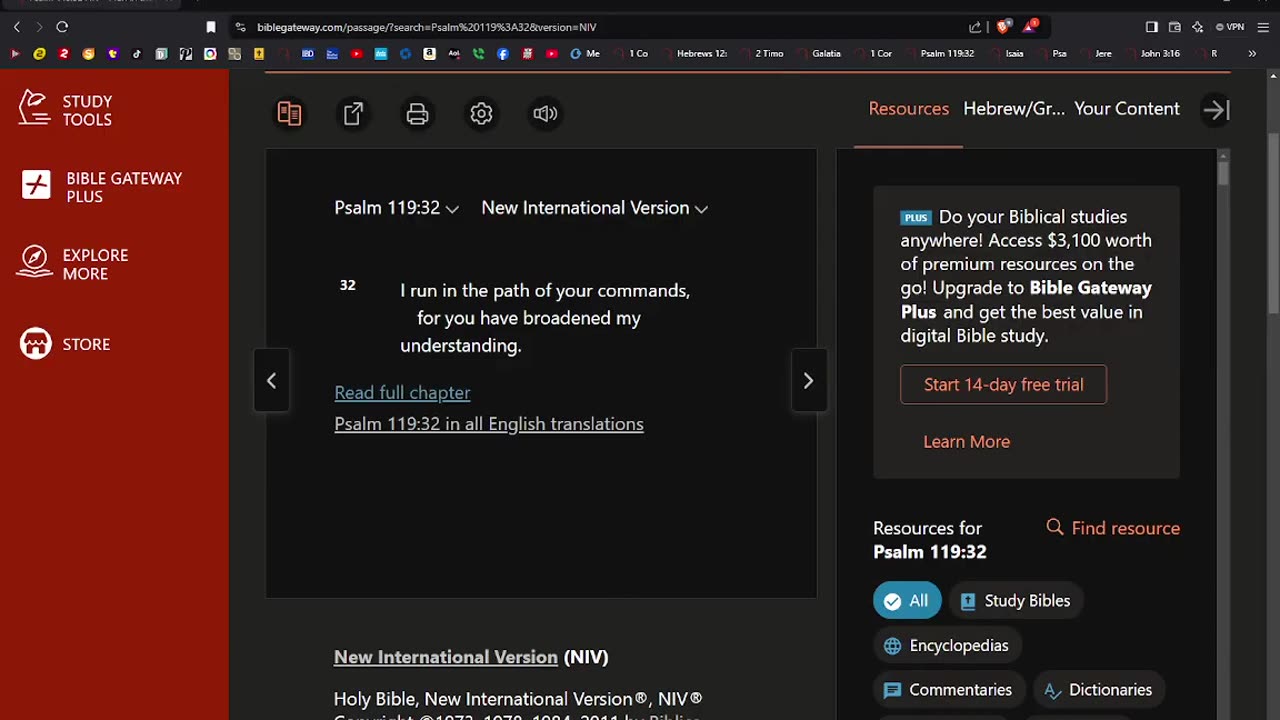Click the share passage icon

point(353,114)
